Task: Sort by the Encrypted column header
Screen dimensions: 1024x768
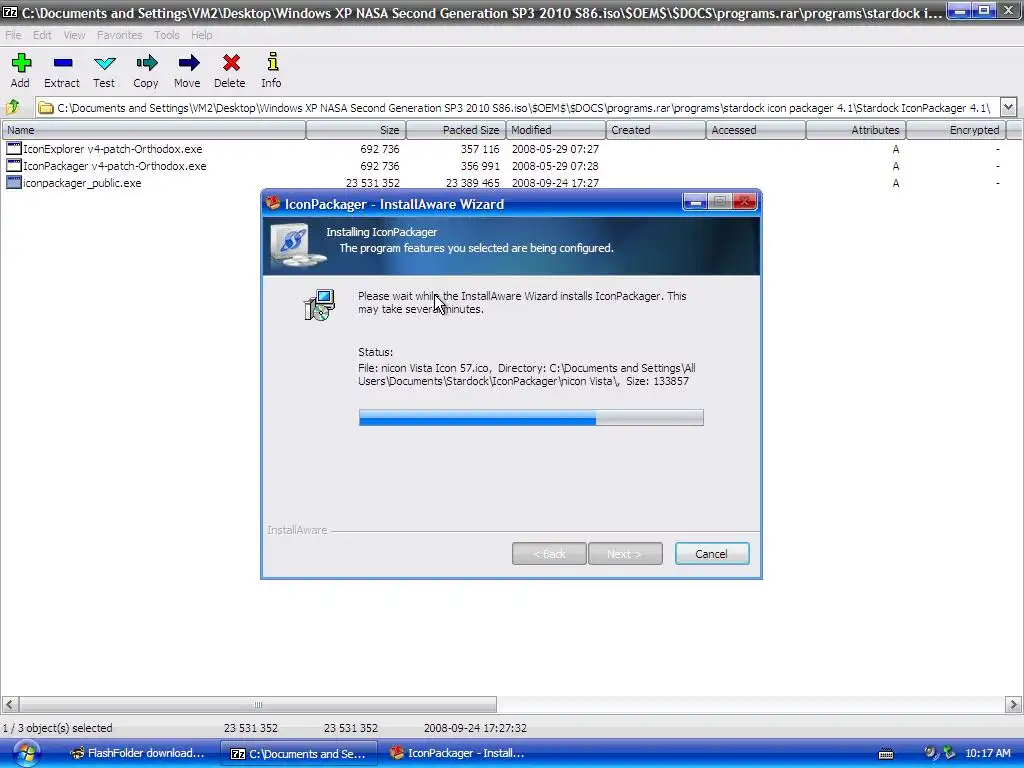Action: [957, 130]
